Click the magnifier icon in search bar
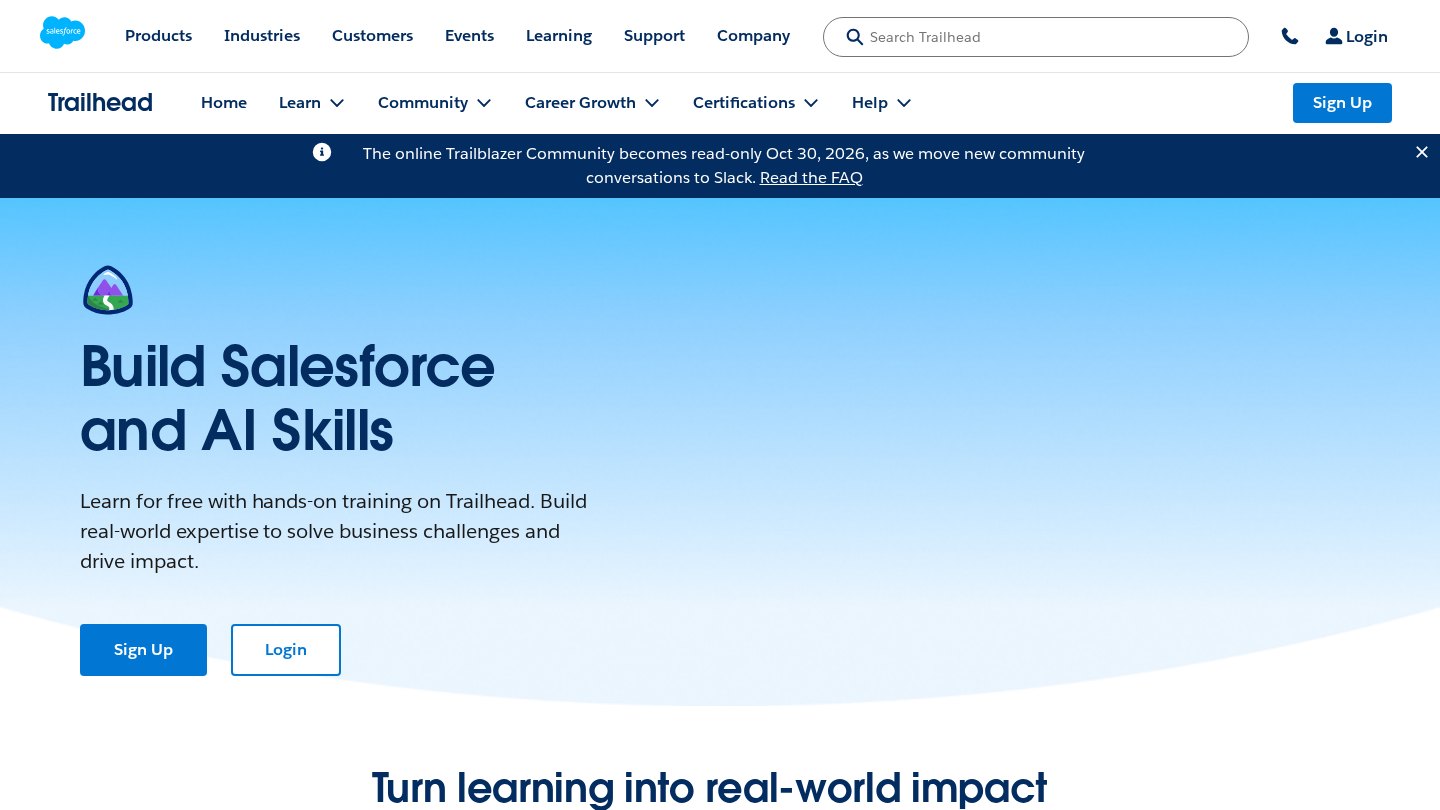Screen dimensions: 1440x810 (x=854, y=37)
